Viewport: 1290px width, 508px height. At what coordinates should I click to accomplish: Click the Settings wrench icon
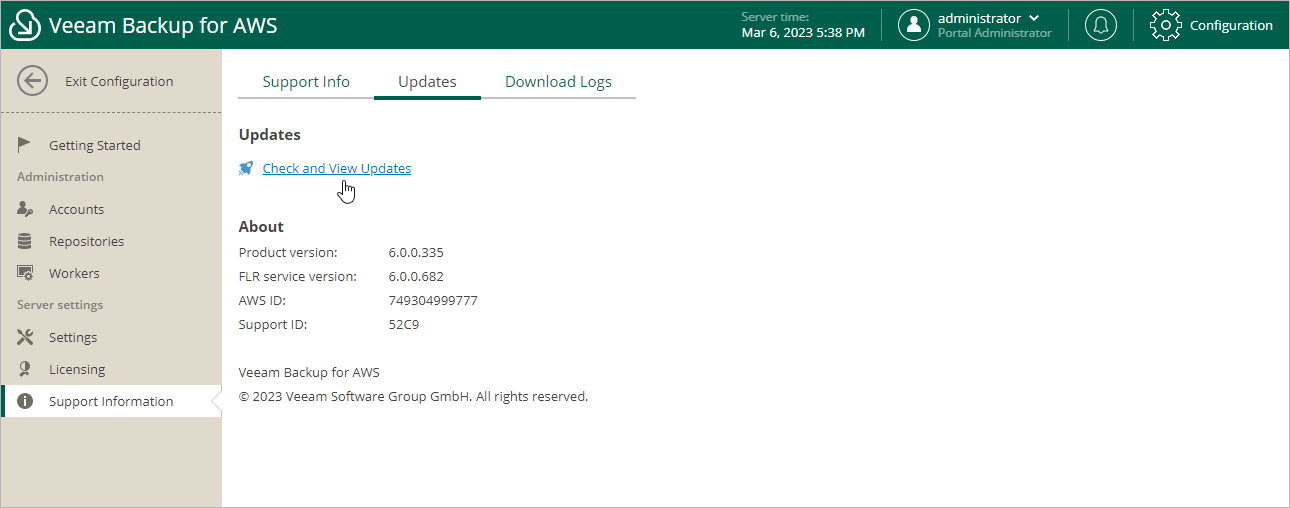click(26, 337)
